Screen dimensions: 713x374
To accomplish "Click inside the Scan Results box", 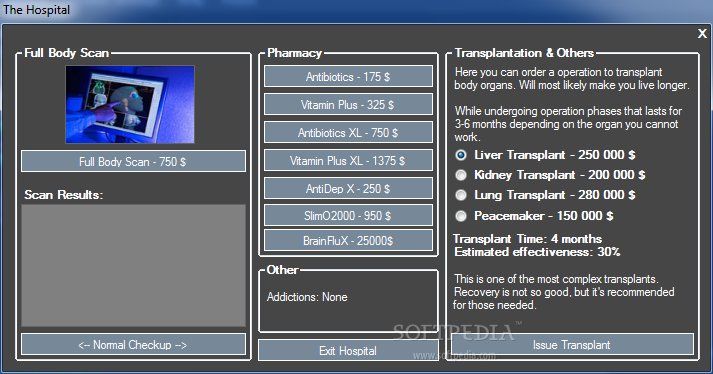I will (x=133, y=265).
